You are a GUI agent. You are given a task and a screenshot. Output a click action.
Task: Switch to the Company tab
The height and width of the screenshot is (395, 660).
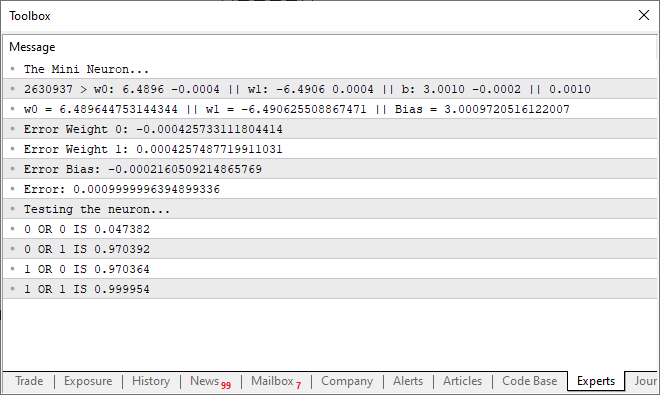pos(347,381)
